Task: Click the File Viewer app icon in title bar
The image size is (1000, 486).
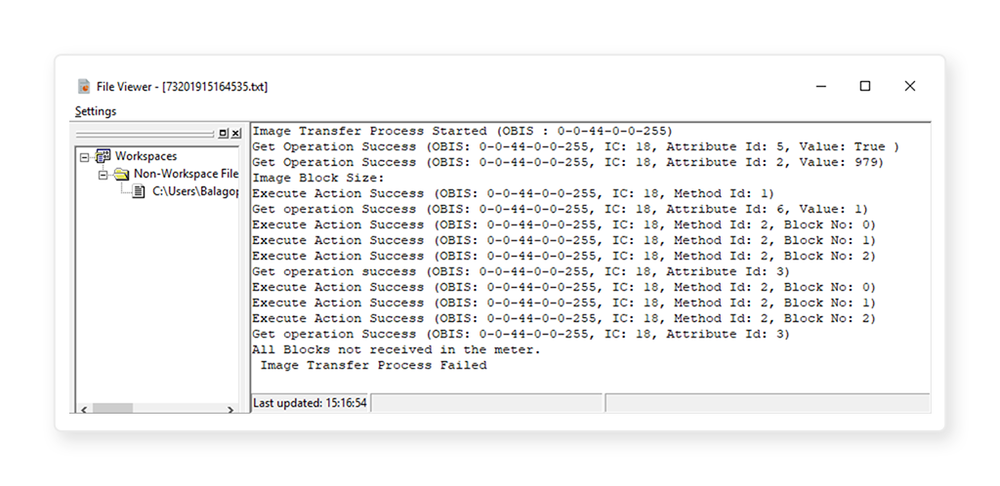Action: [x=84, y=87]
